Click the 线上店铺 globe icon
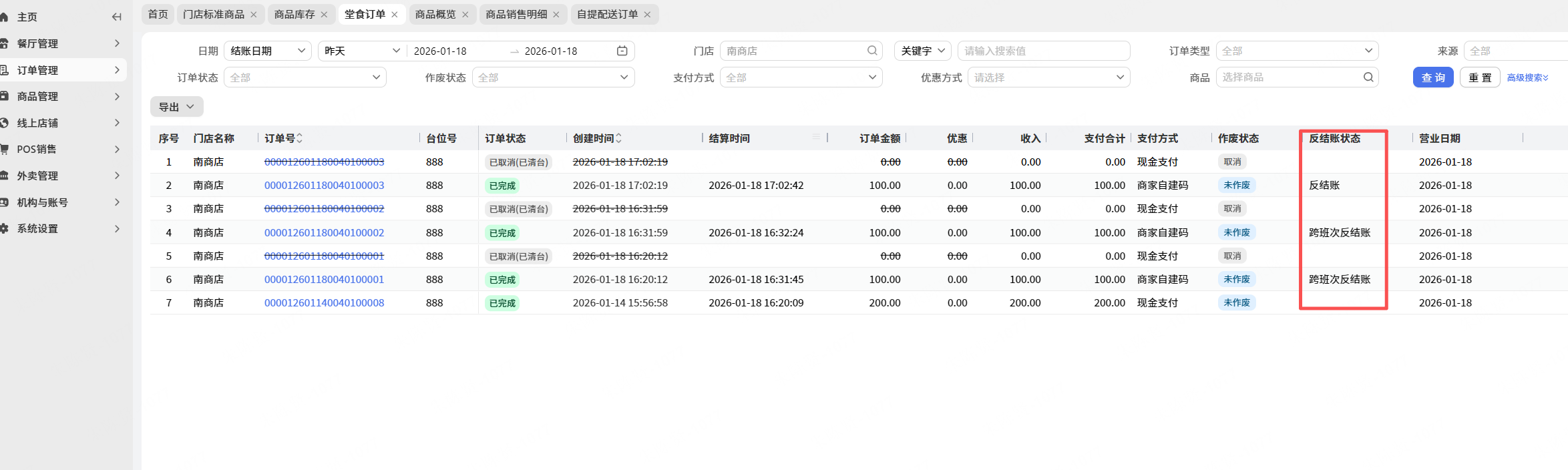The width and height of the screenshot is (1568, 470). (4, 123)
